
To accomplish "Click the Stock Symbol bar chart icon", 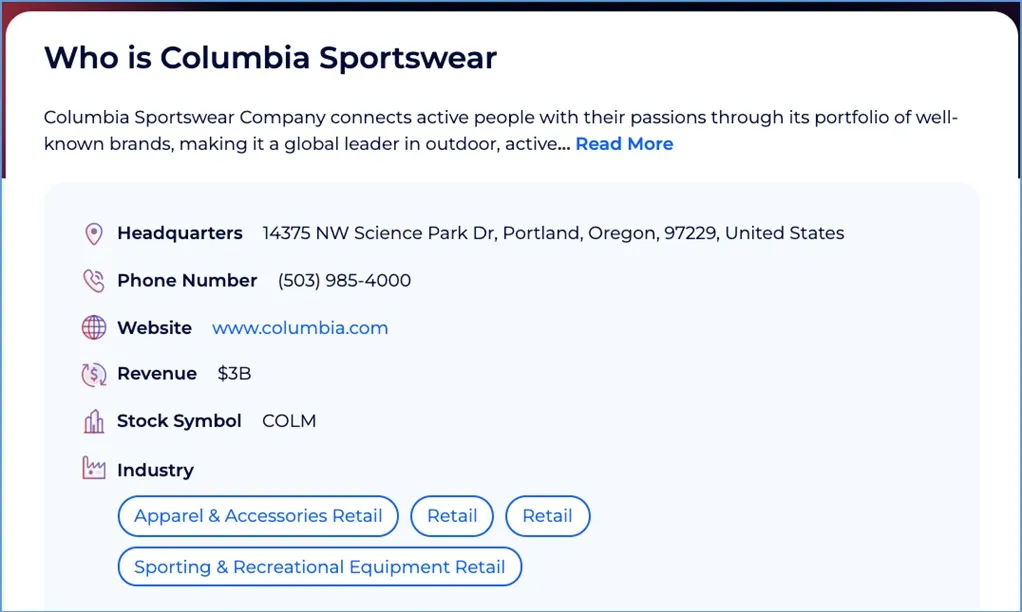I will (93, 421).
